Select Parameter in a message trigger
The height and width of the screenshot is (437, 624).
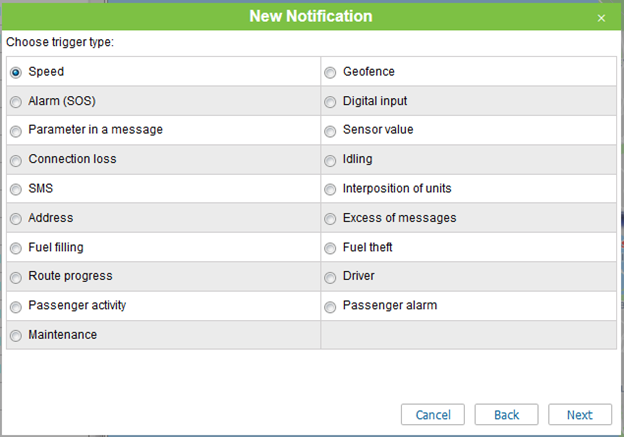click(x=16, y=130)
